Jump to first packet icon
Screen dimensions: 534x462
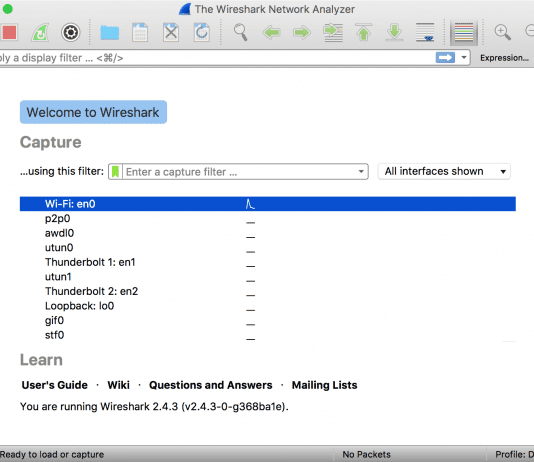click(364, 33)
